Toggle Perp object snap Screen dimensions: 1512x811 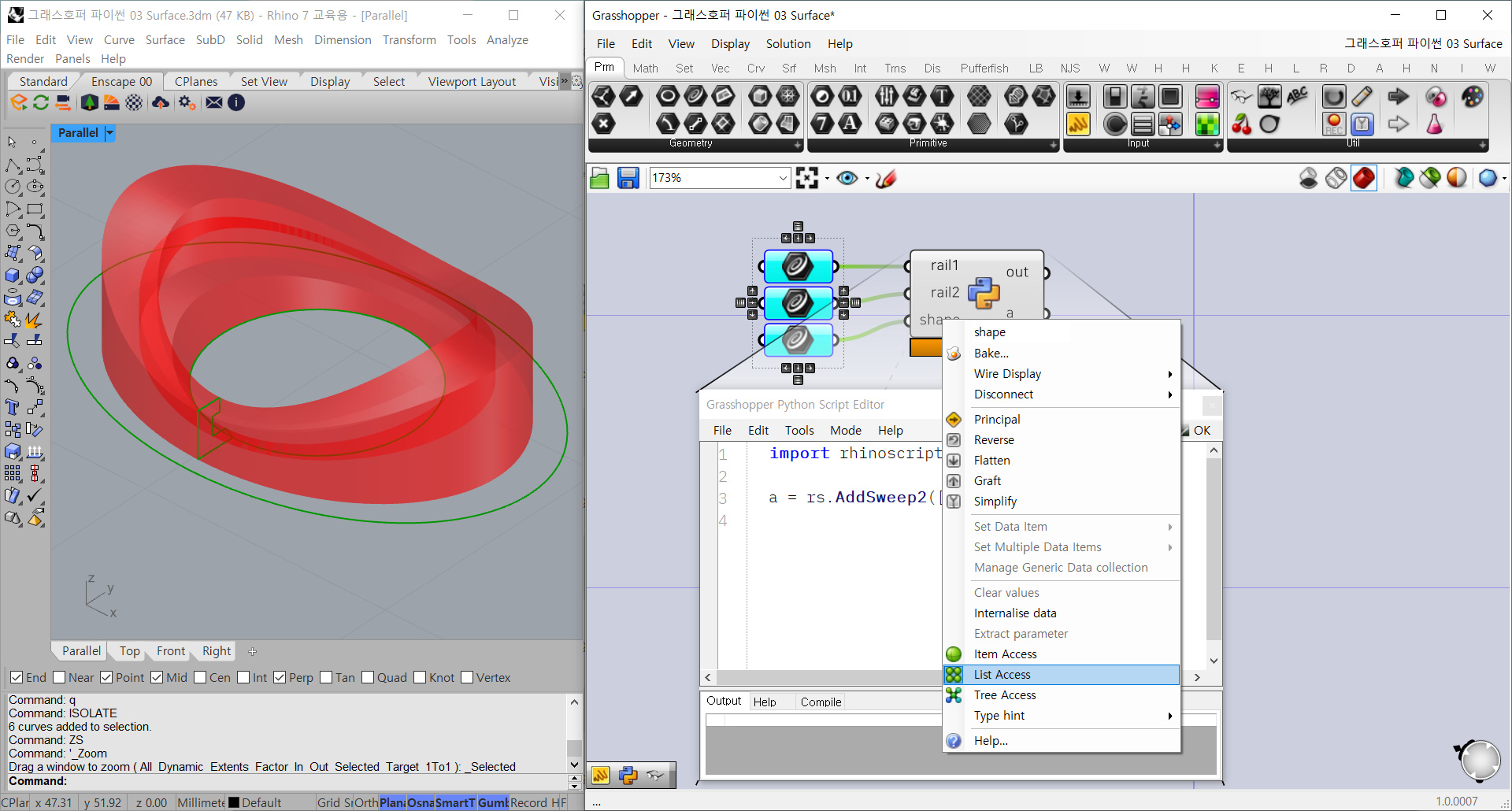280,677
